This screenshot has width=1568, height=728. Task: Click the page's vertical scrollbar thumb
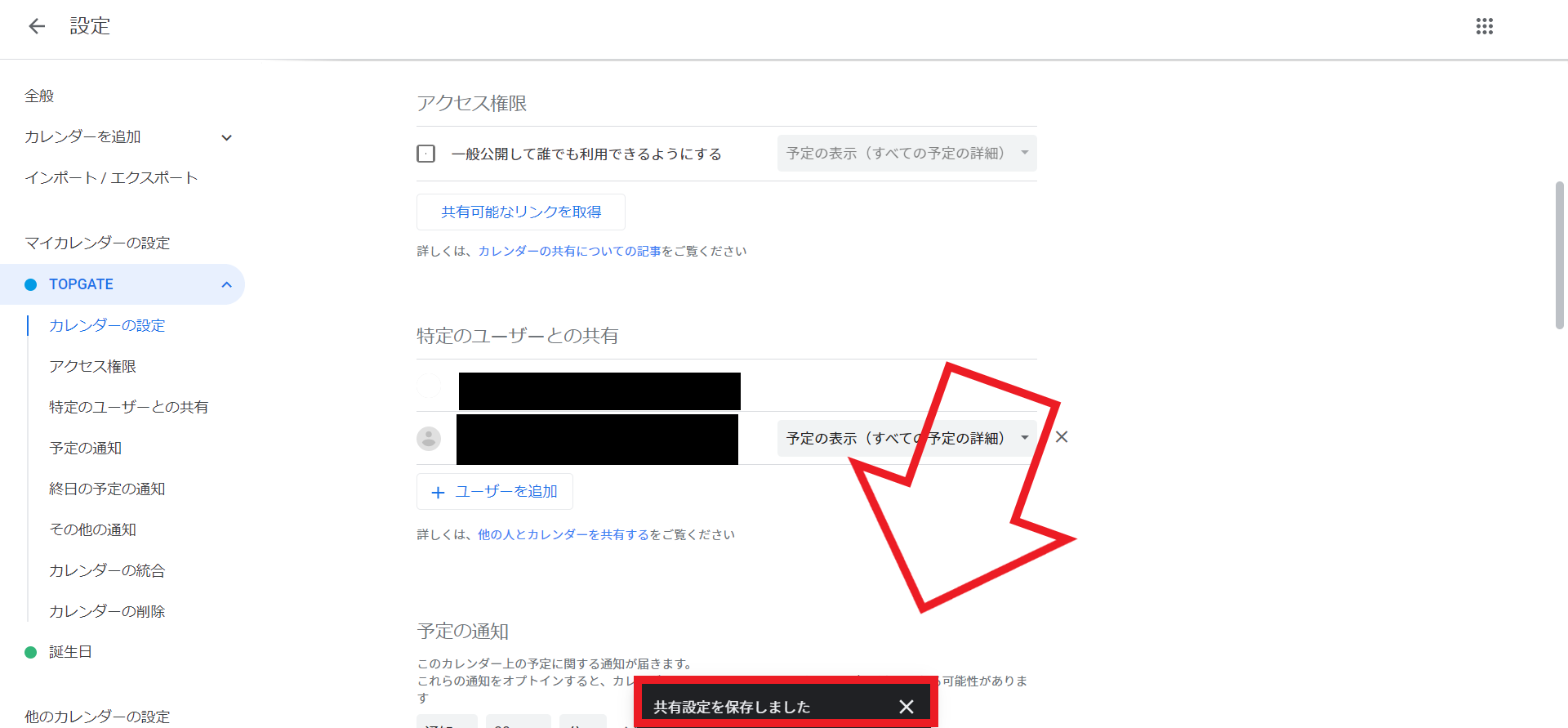[x=1559, y=255]
